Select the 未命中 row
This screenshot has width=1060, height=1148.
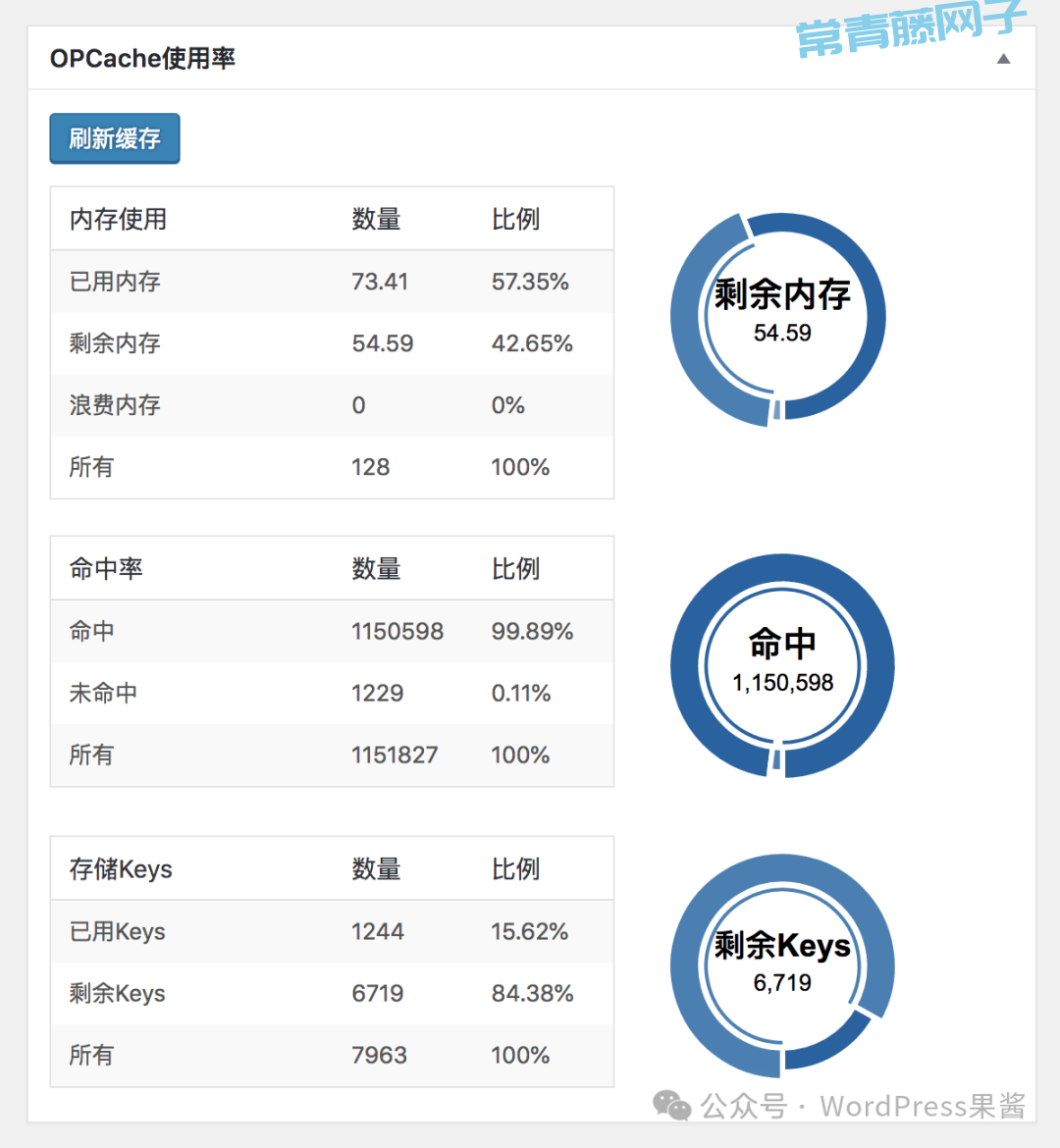tap(332, 694)
